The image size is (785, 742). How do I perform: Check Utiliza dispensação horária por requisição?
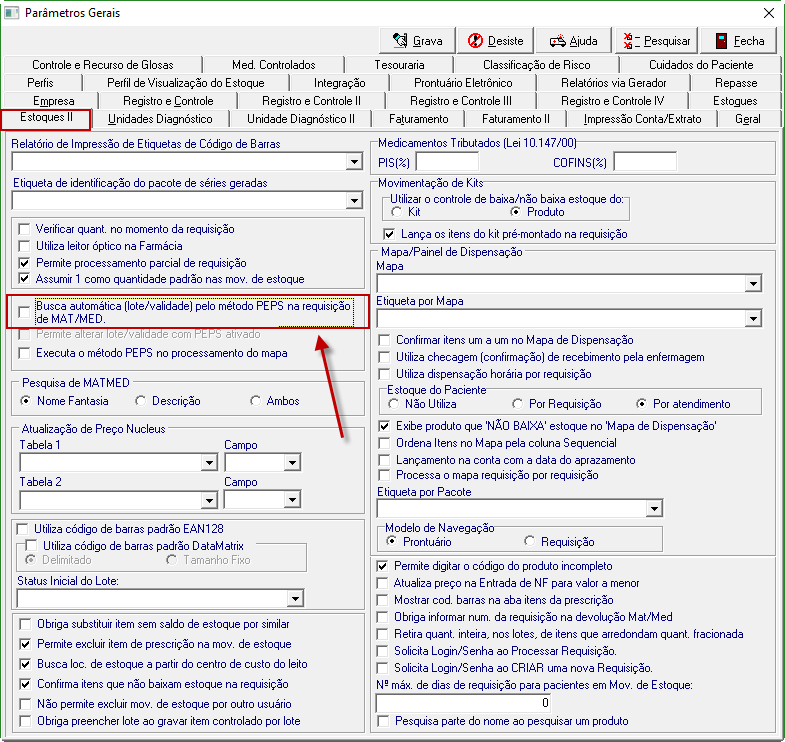click(384, 374)
